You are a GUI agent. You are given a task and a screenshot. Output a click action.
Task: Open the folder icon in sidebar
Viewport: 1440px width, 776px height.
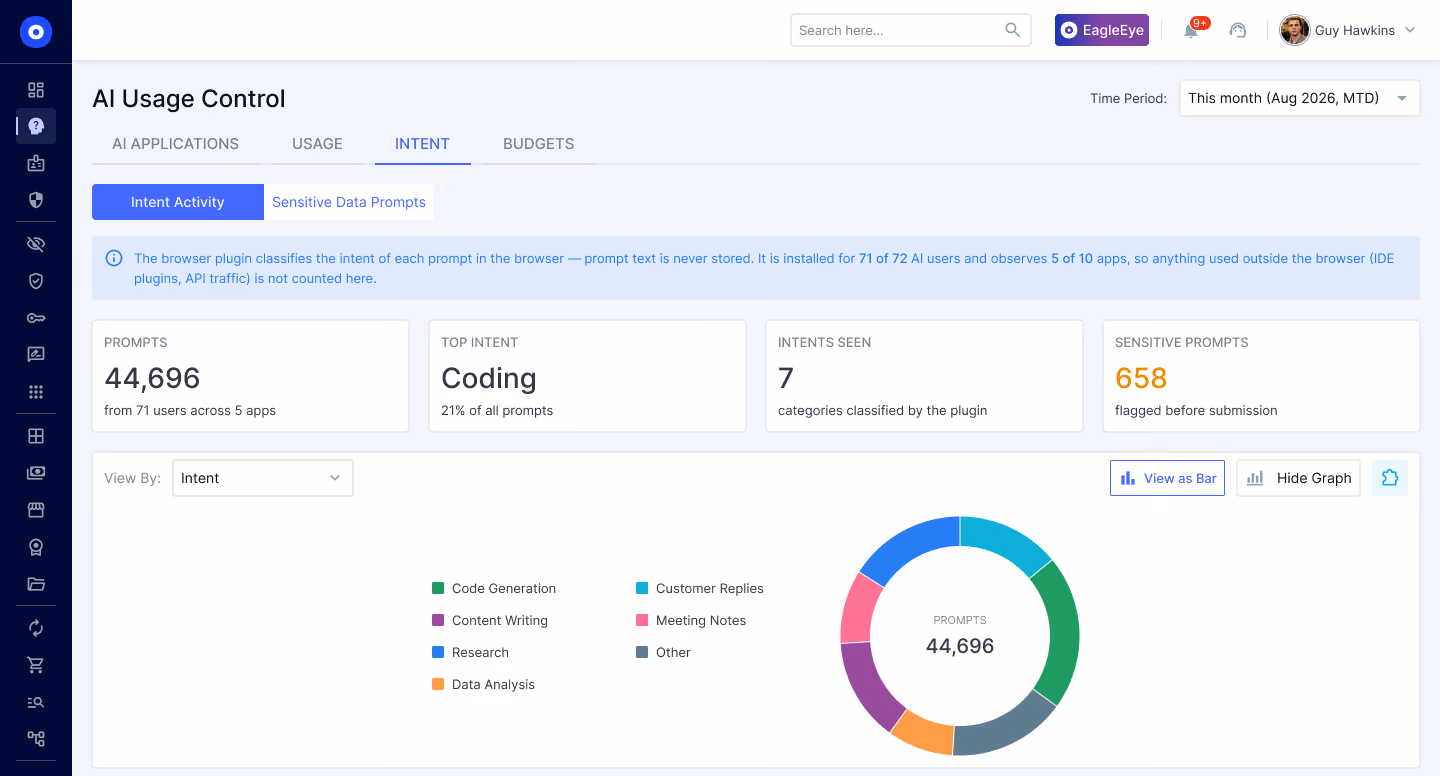point(36,584)
